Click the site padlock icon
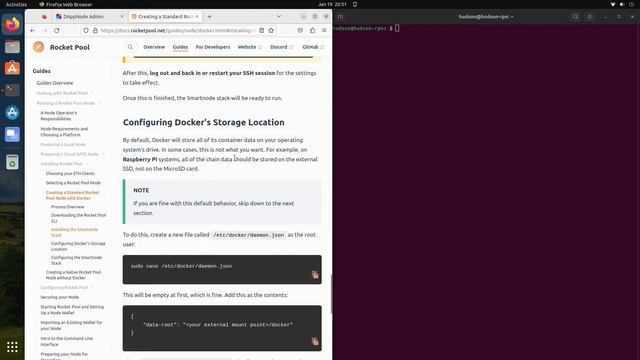The image size is (640, 360). point(95,31)
